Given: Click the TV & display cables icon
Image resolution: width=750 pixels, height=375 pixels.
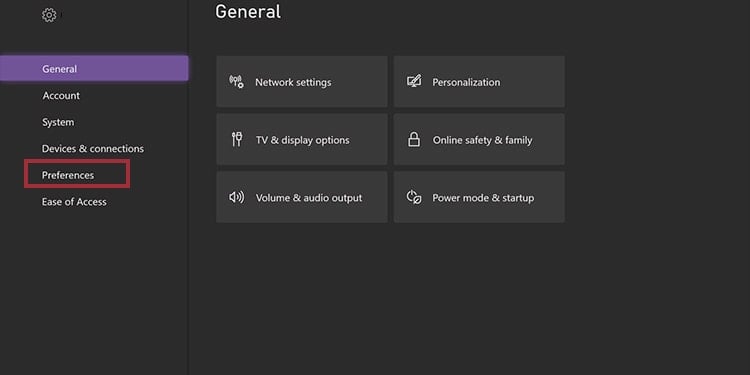Looking at the screenshot, I should (237, 140).
